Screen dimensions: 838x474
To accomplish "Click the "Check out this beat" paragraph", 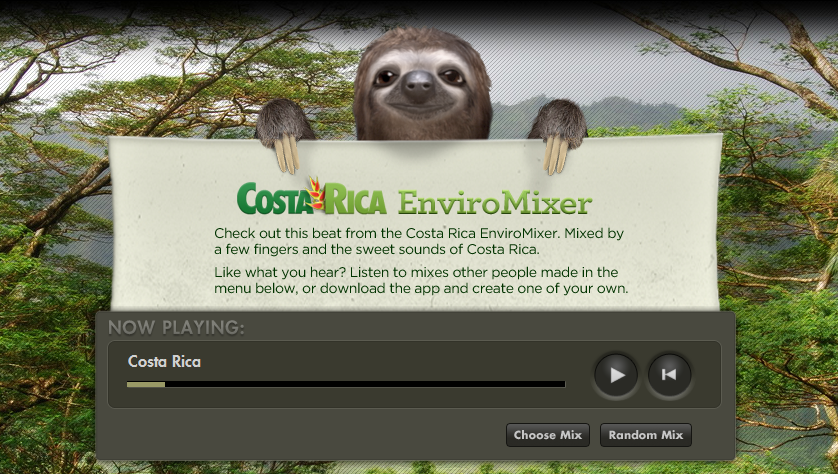I will pos(419,242).
